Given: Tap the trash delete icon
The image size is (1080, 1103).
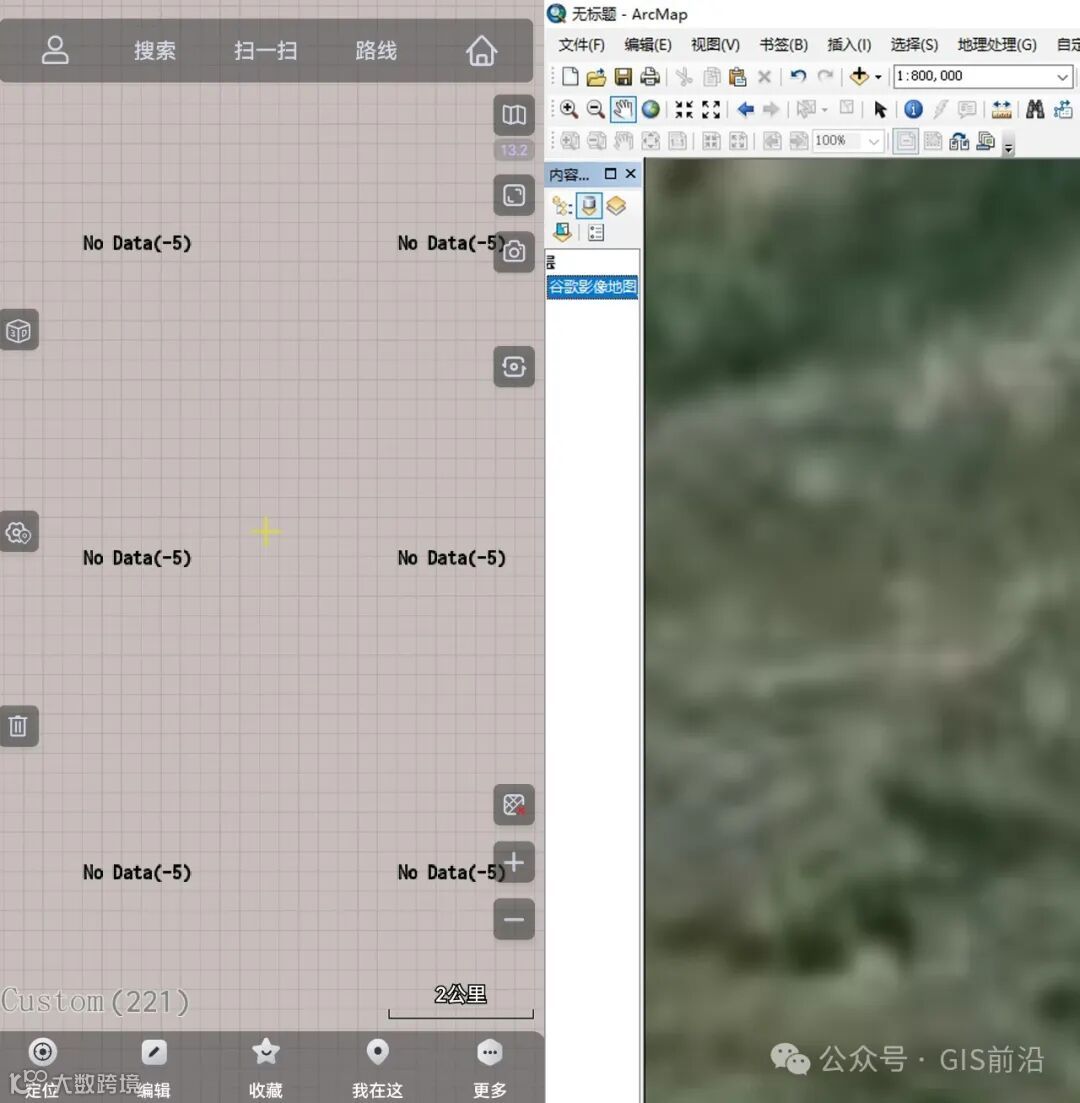Looking at the screenshot, I should tap(19, 726).
